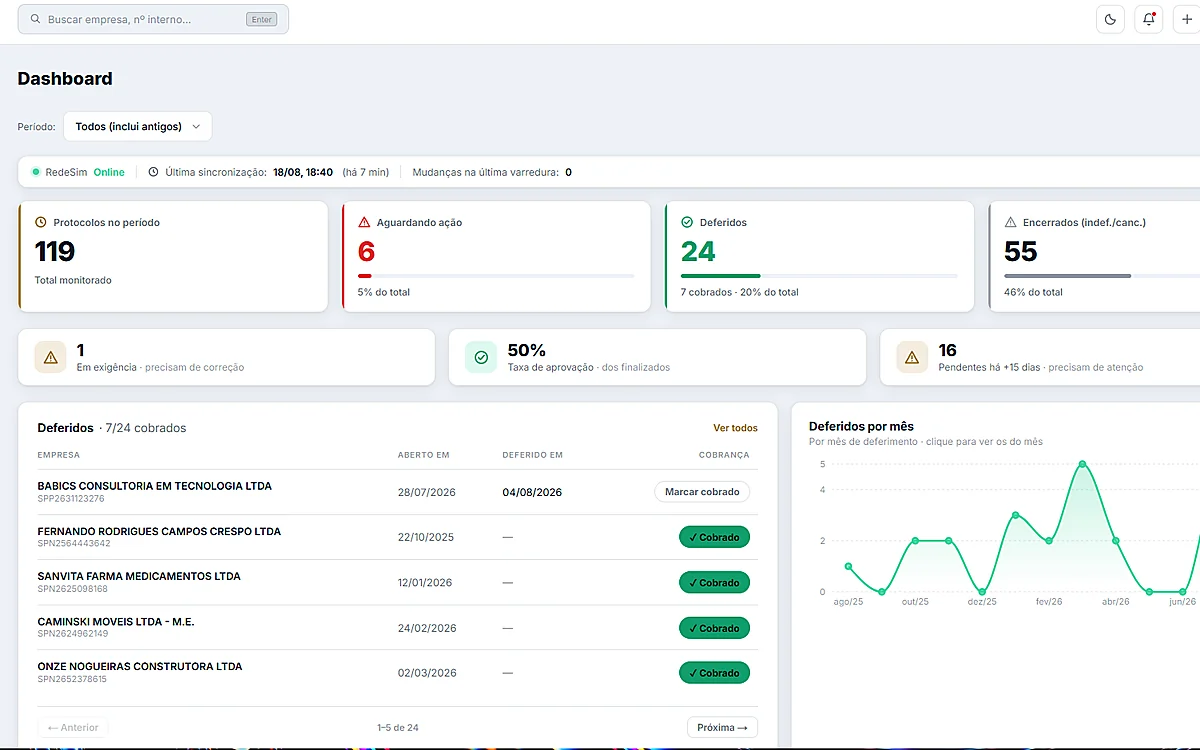
Task: Click protocol number SPP2631123276
Action: click(x=71, y=498)
